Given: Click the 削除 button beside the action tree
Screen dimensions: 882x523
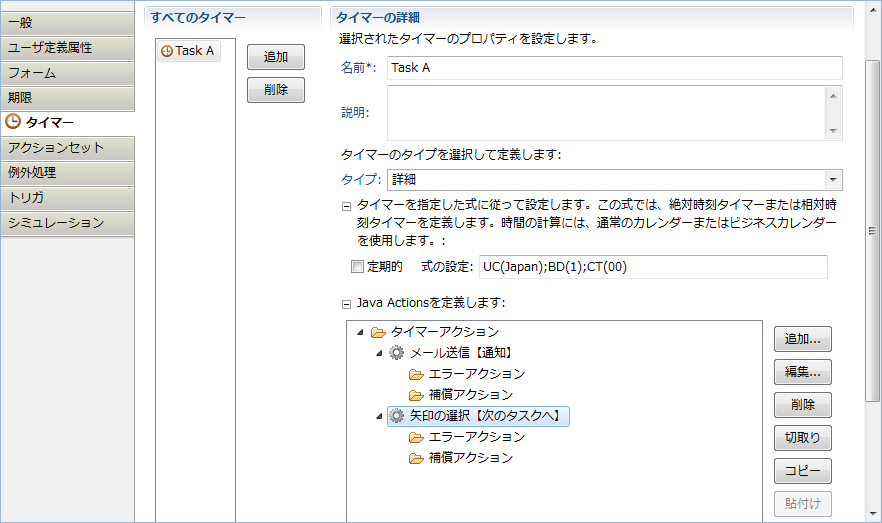Looking at the screenshot, I should click(803, 405).
